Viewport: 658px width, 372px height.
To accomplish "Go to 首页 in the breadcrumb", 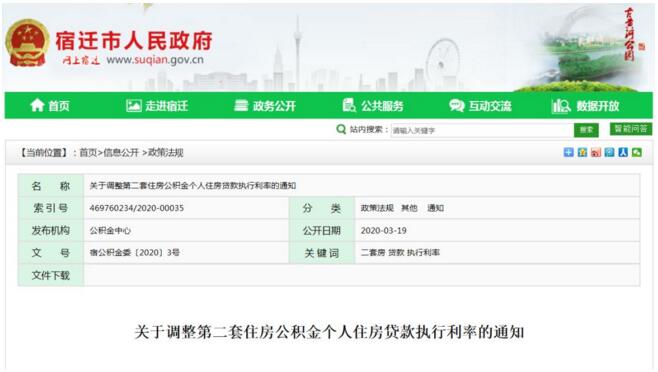I will coord(88,153).
